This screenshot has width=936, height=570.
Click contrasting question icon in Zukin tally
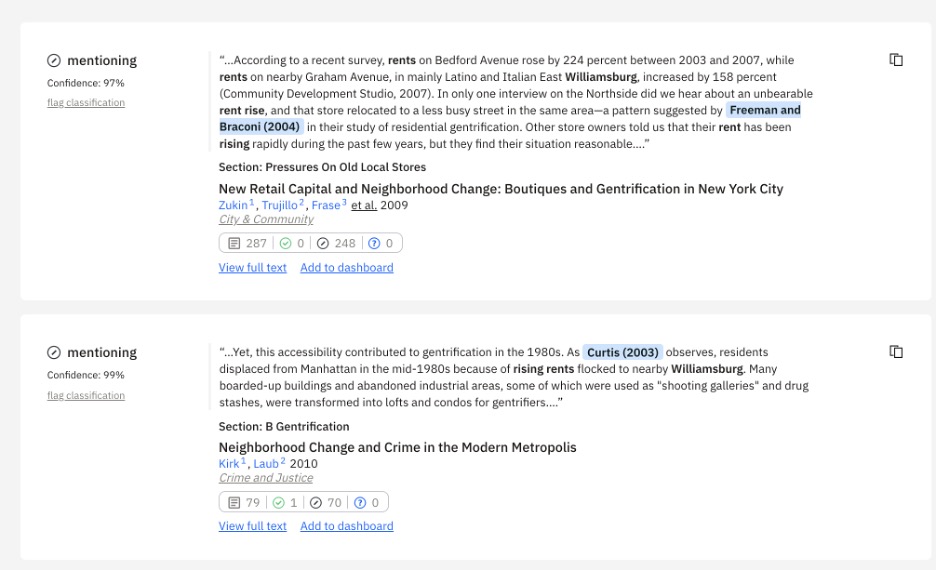pos(374,243)
